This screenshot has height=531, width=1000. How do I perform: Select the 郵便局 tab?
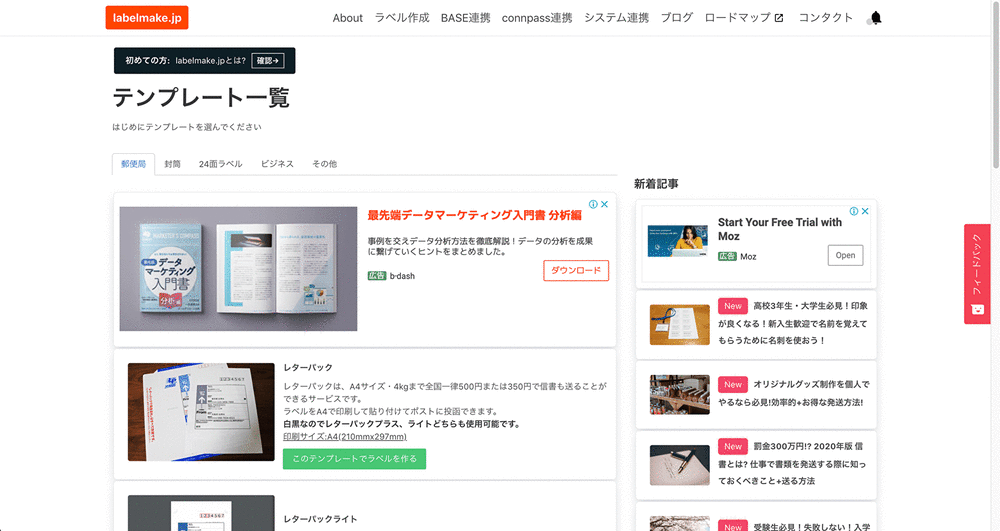tap(133, 164)
